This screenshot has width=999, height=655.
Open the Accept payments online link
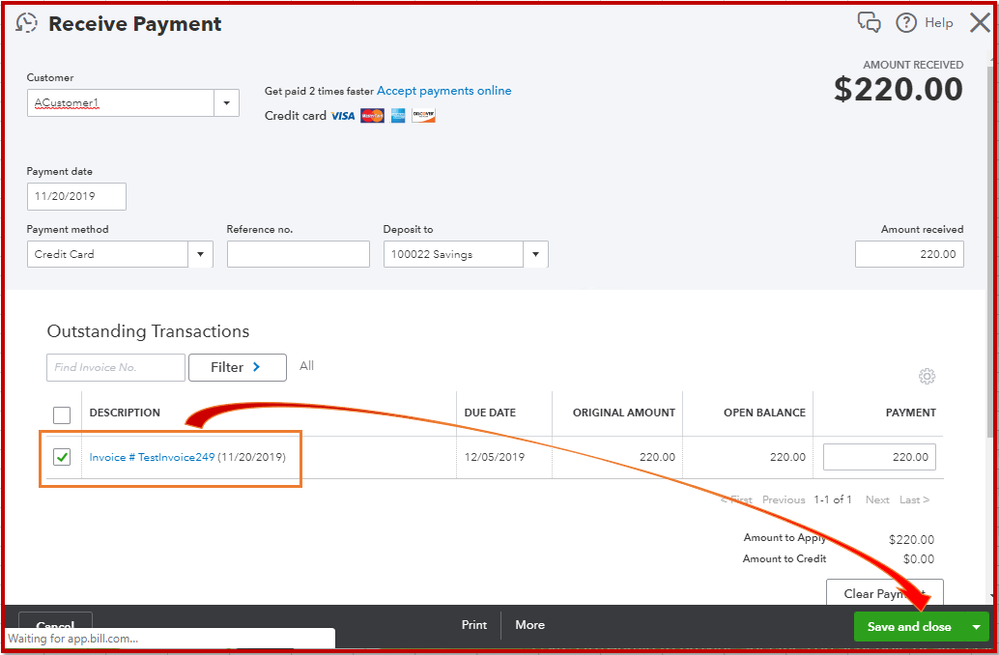coord(444,91)
